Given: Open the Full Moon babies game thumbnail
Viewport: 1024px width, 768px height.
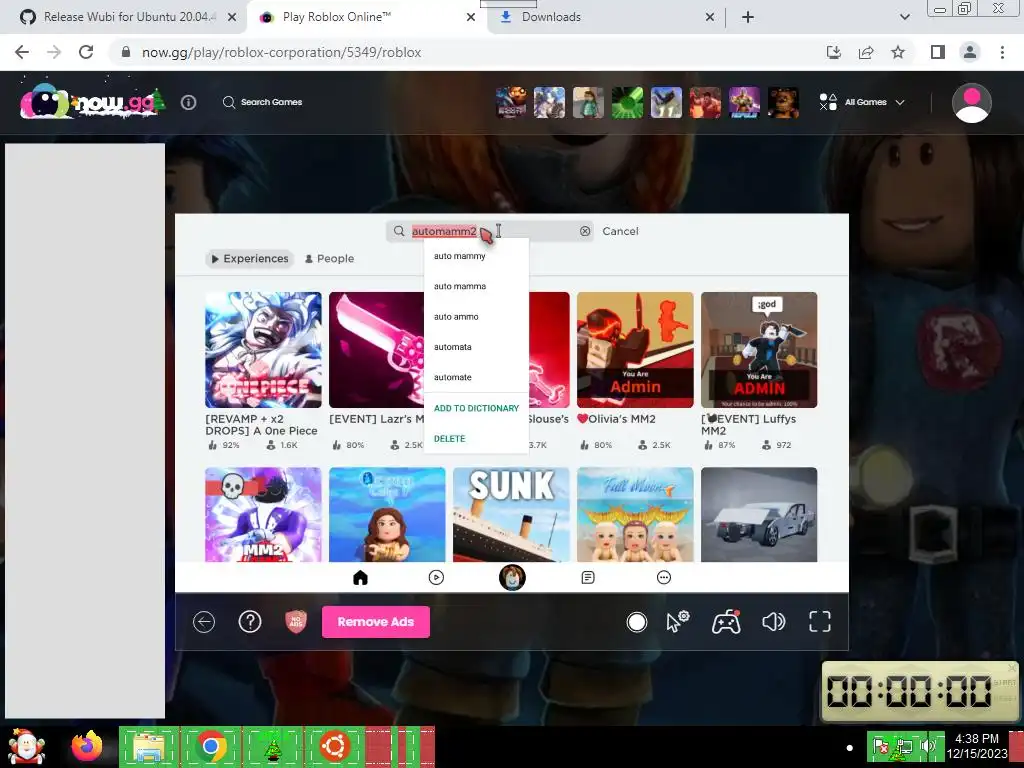Looking at the screenshot, I should tap(635, 515).
